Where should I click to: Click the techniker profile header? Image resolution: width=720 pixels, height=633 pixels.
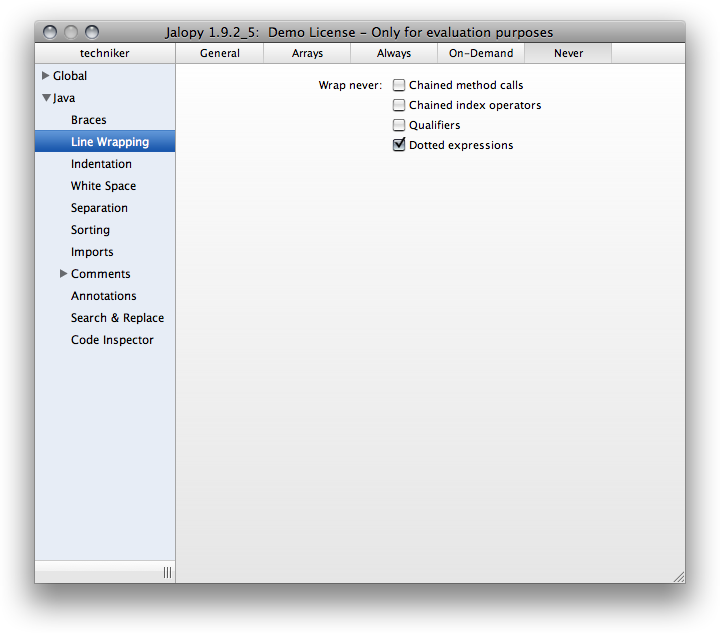[105, 53]
